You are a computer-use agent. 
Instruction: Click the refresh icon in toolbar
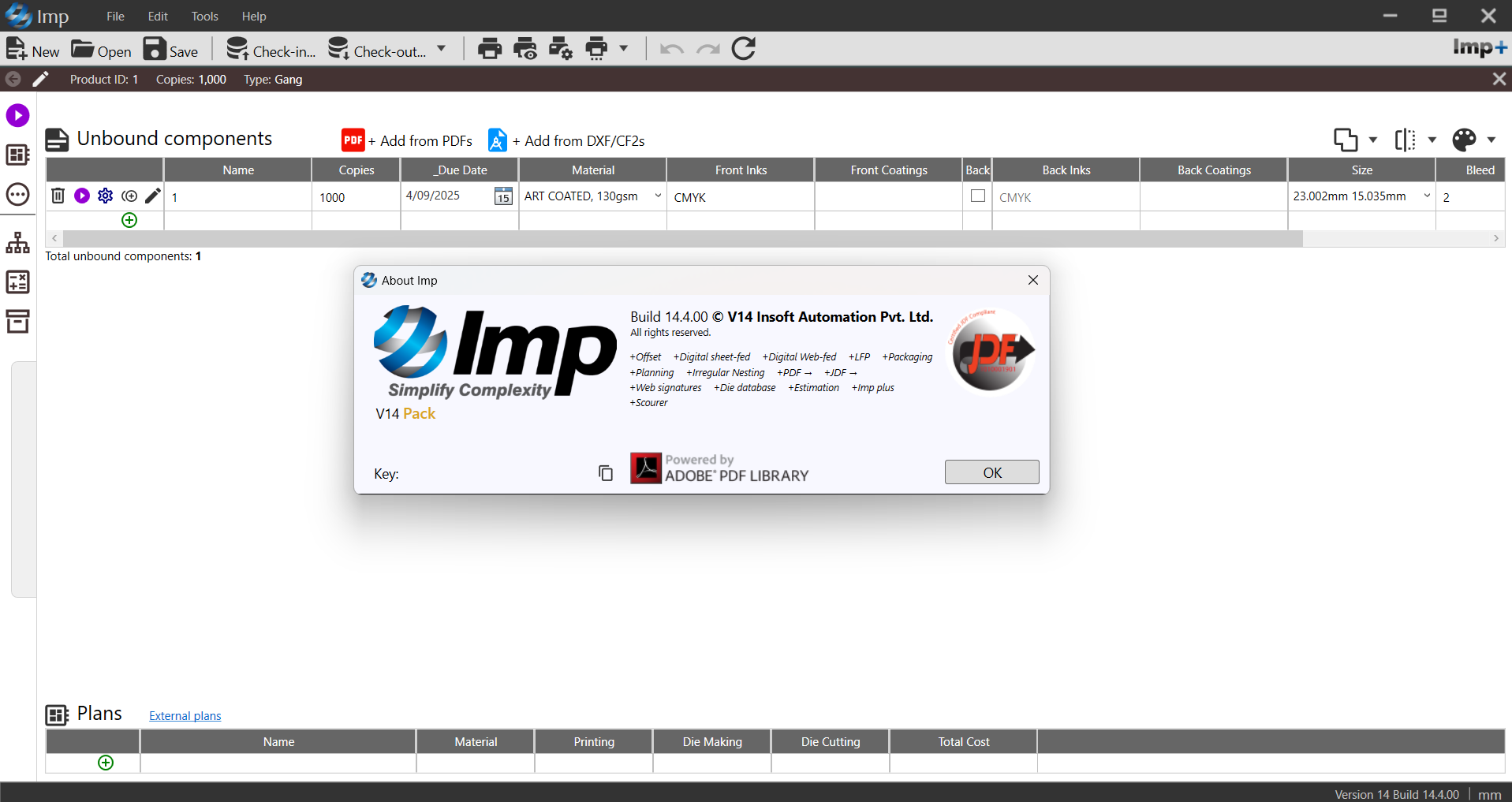click(x=744, y=49)
